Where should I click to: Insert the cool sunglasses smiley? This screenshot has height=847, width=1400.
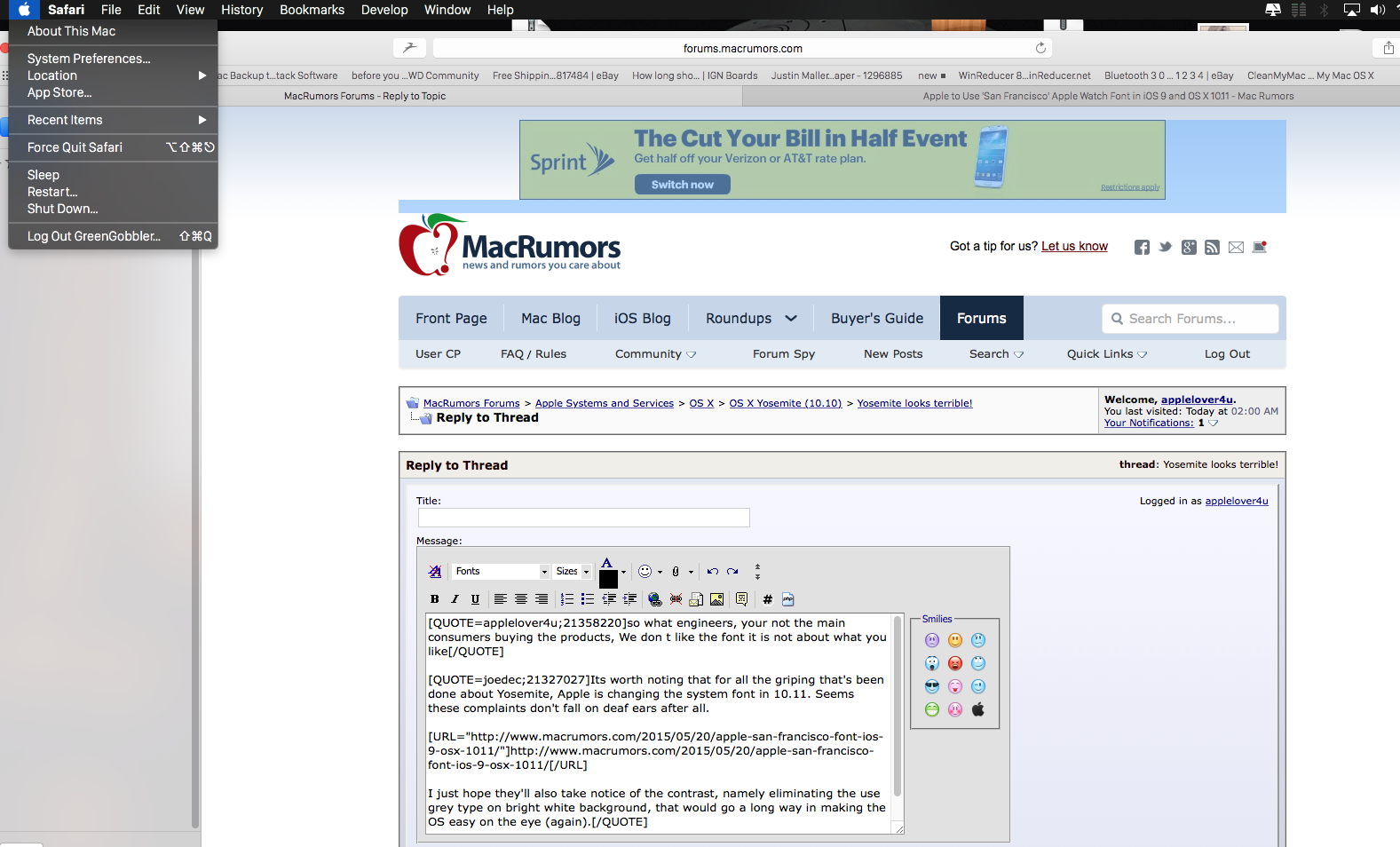pos(932,686)
